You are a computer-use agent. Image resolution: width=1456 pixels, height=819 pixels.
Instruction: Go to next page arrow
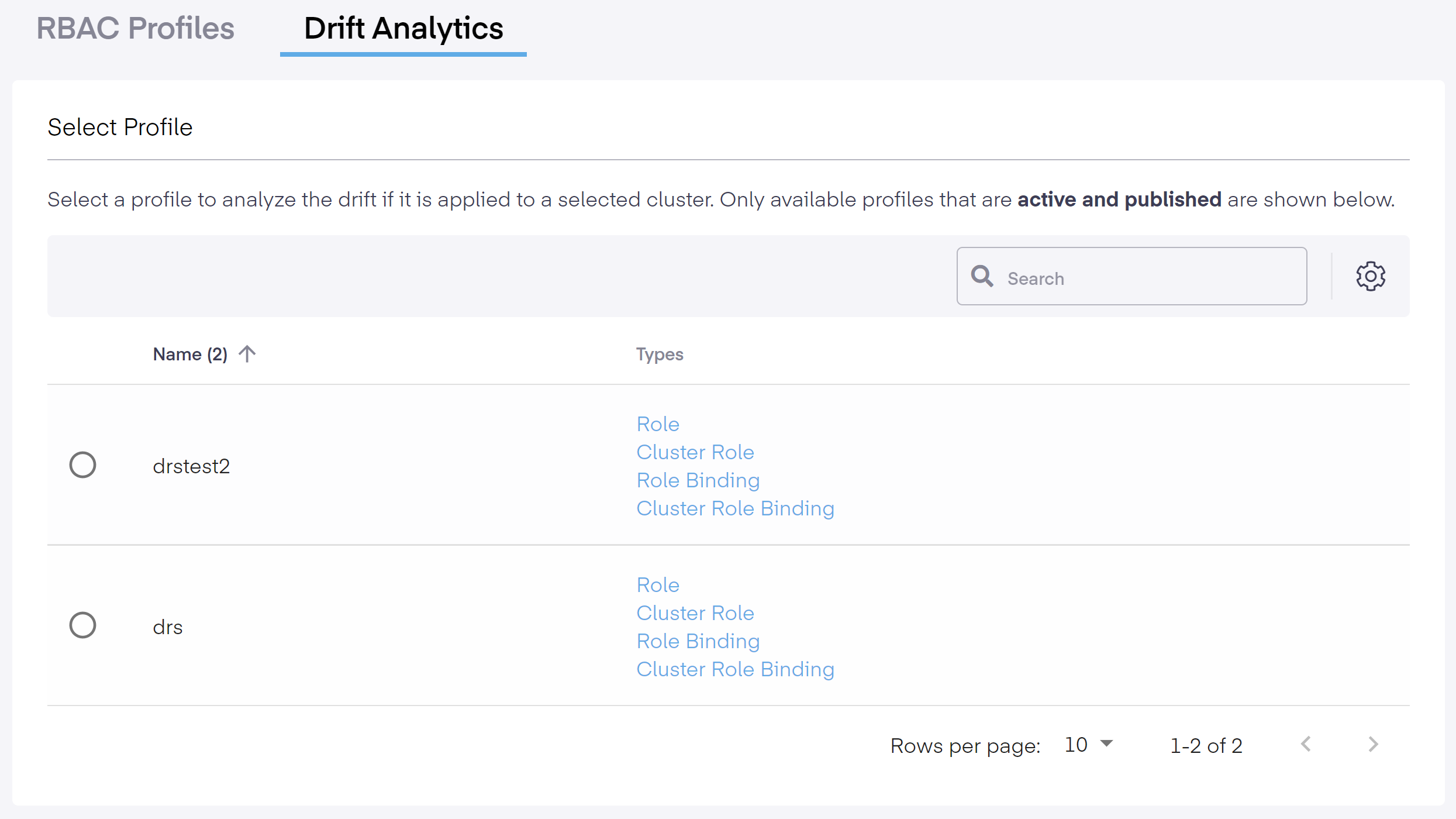pos(1374,744)
